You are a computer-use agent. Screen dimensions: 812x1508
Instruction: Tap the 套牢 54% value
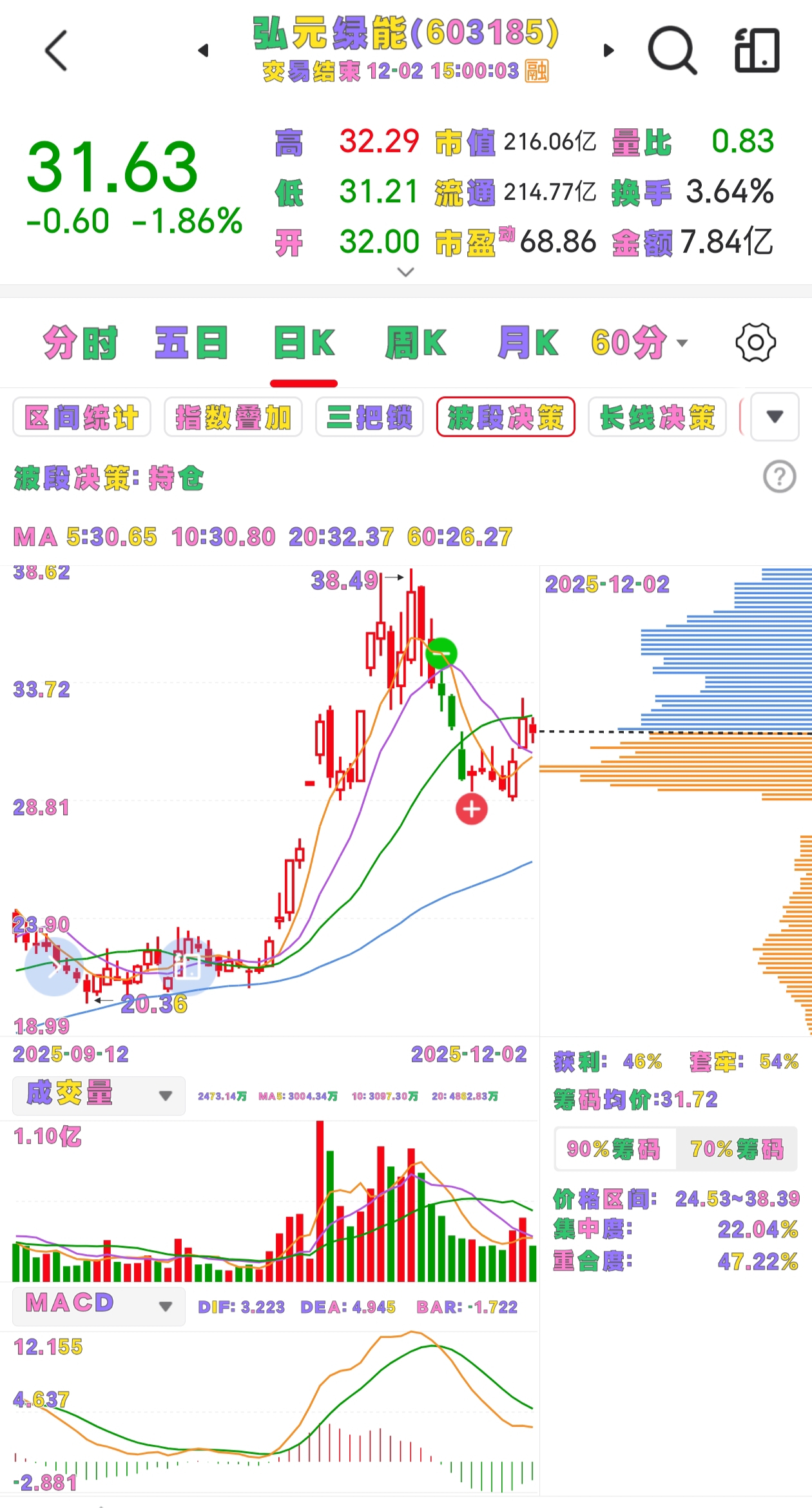tap(744, 1061)
